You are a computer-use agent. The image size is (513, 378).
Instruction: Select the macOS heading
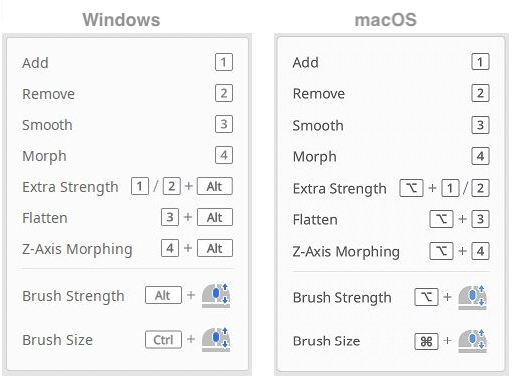tap(386, 20)
